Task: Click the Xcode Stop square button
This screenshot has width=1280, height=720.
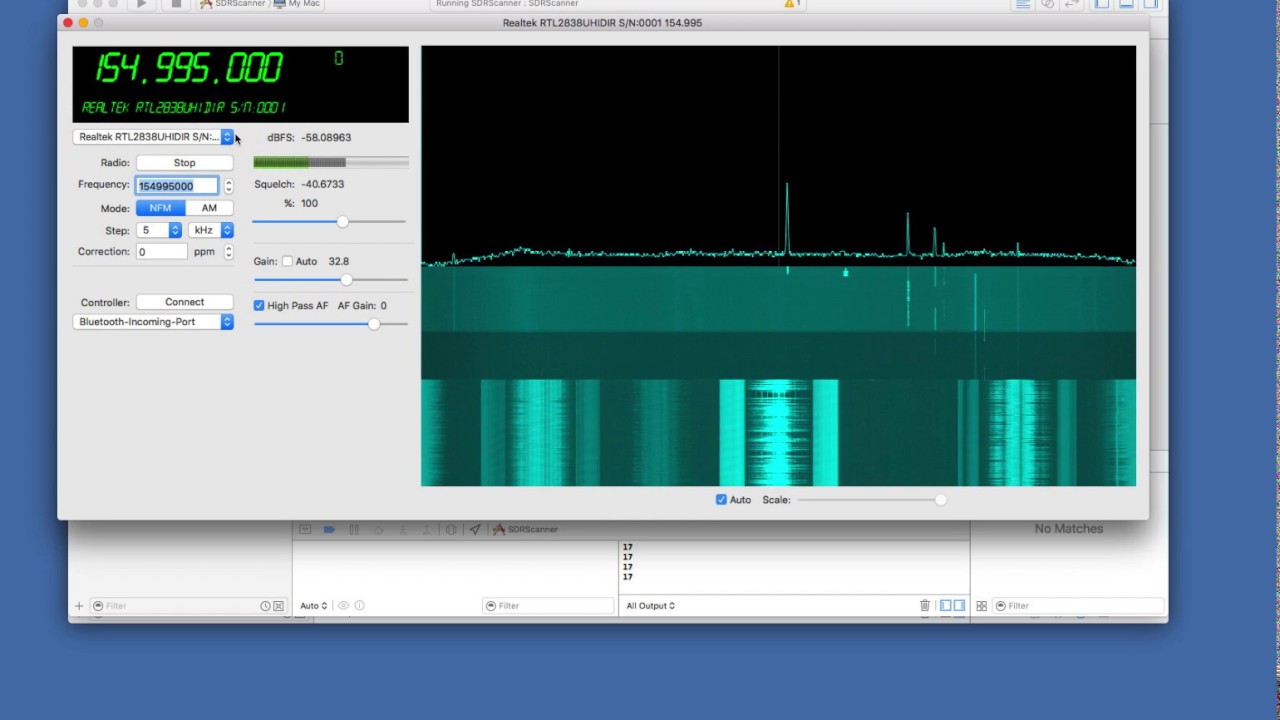Action: (176, 4)
